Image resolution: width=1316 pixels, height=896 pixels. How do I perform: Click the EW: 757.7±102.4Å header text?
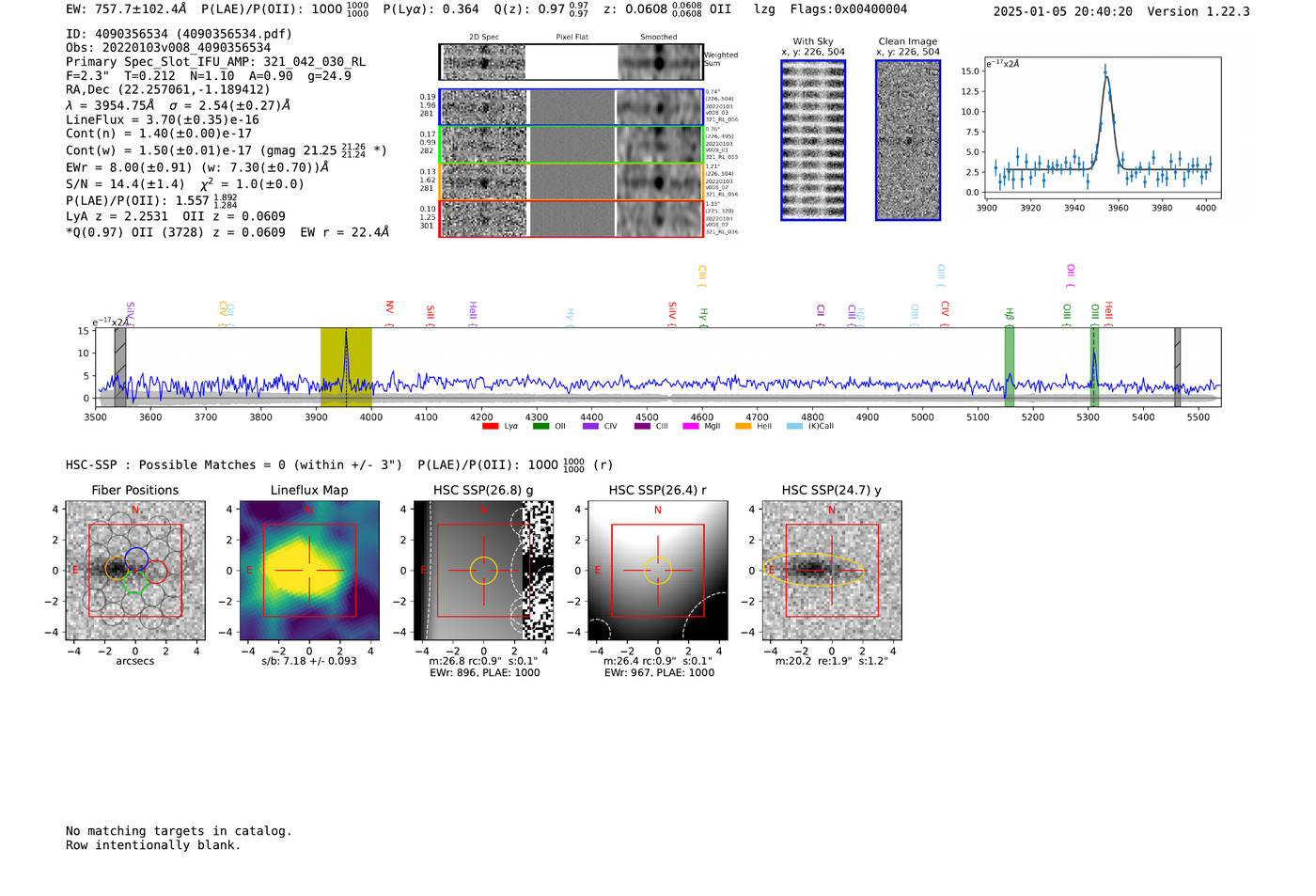(126, 9)
